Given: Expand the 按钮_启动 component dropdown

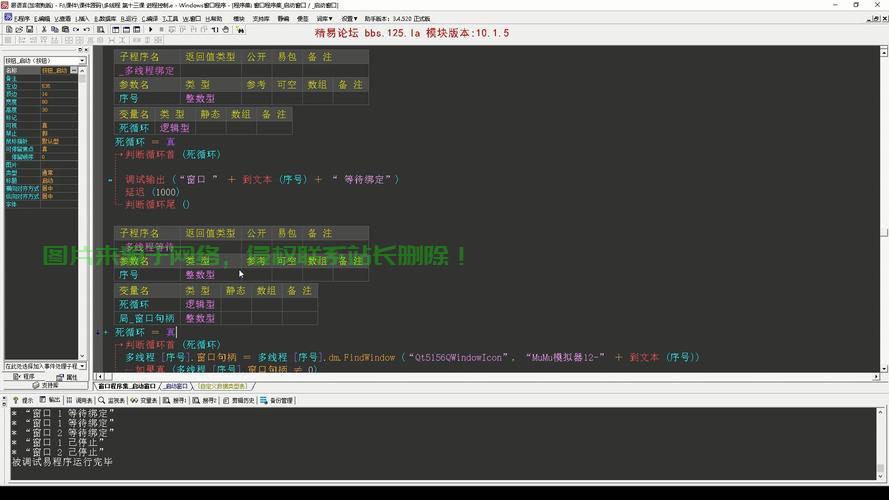Looking at the screenshot, I should coord(83,60).
